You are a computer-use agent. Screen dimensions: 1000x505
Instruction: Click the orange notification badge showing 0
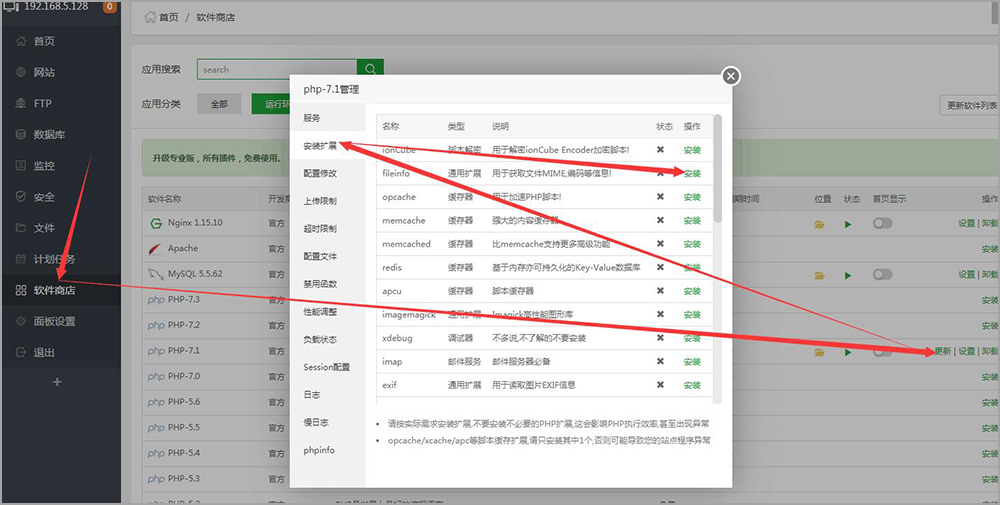110,7
